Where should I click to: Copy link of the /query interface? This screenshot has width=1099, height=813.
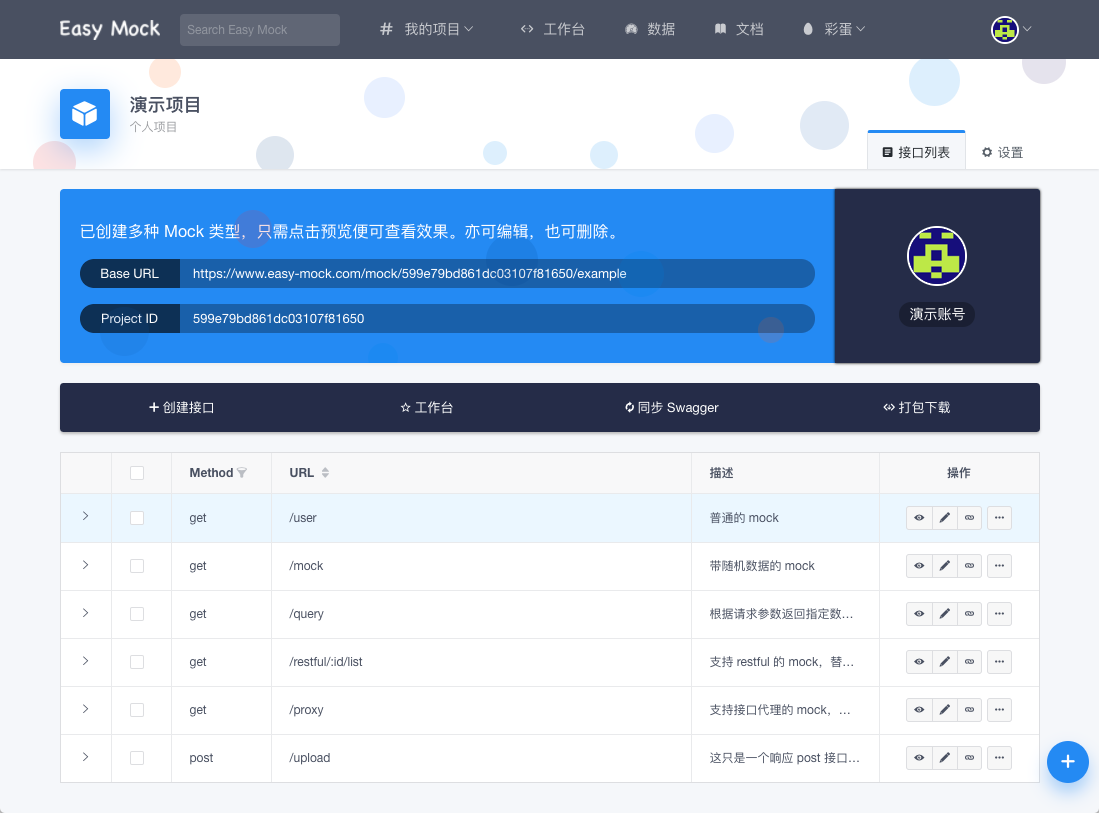coord(969,614)
